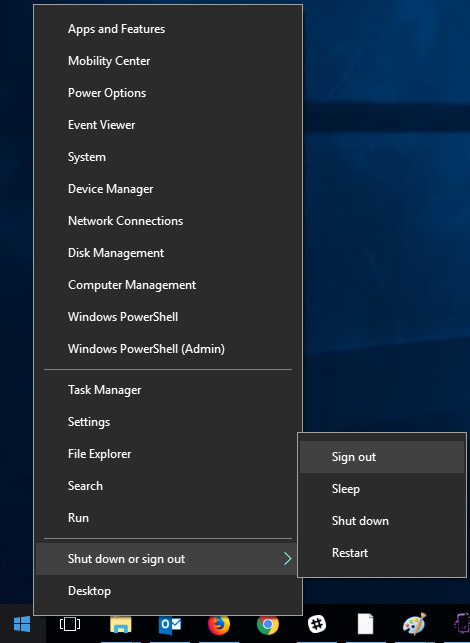This screenshot has height=643, width=470.
Task: Open Apps and Features
Action: [x=168, y=29]
